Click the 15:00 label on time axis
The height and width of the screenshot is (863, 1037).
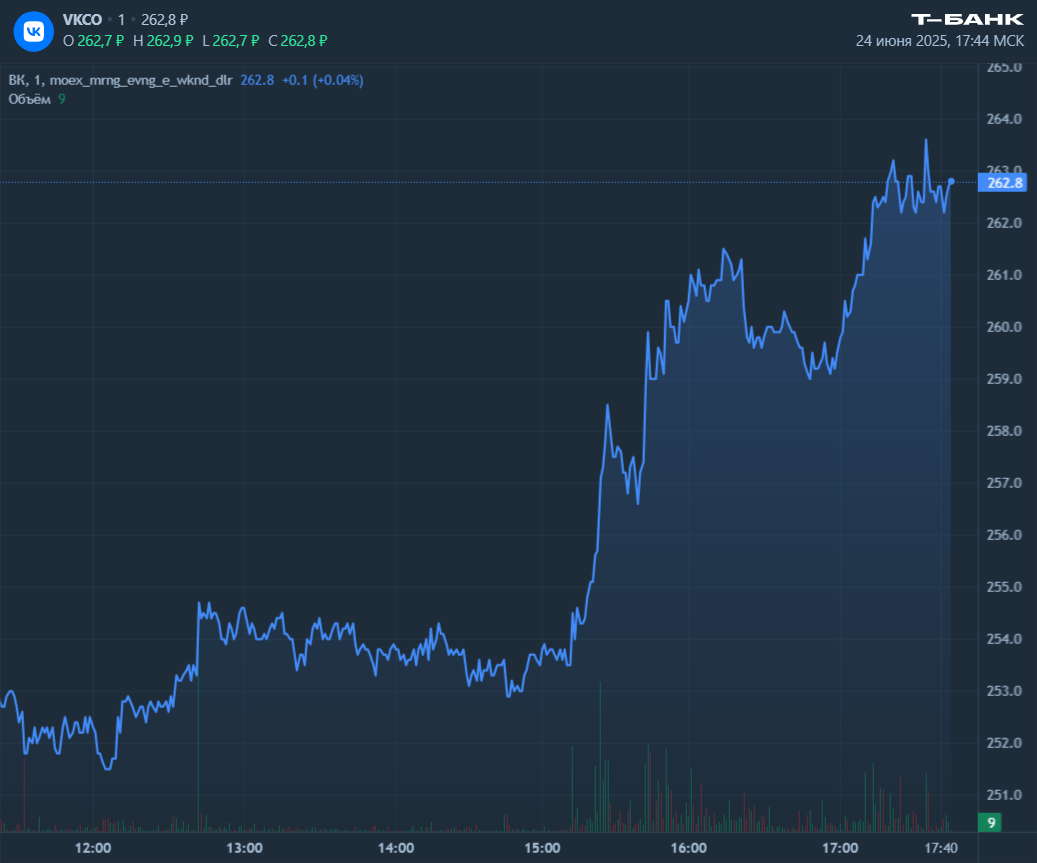point(541,848)
